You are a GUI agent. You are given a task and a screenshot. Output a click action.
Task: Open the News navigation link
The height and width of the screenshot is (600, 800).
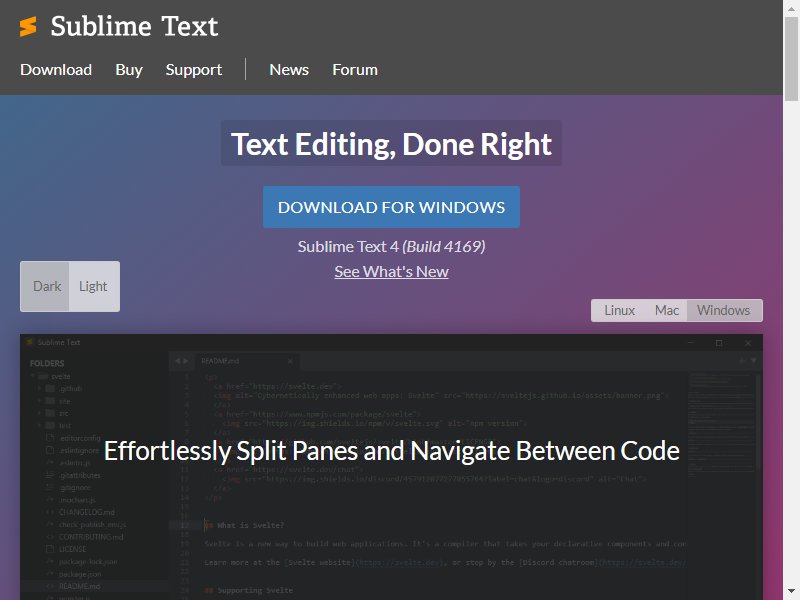(x=289, y=69)
